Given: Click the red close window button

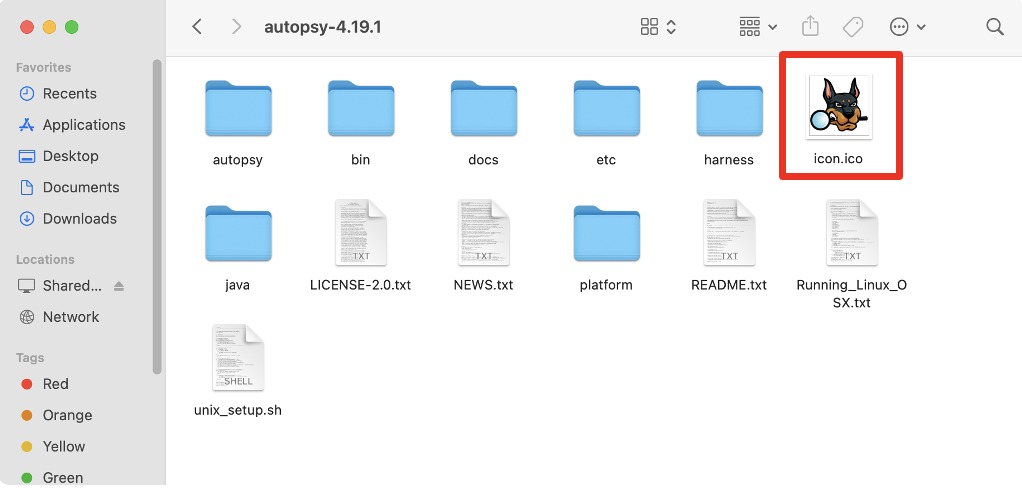Looking at the screenshot, I should [27, 27].
